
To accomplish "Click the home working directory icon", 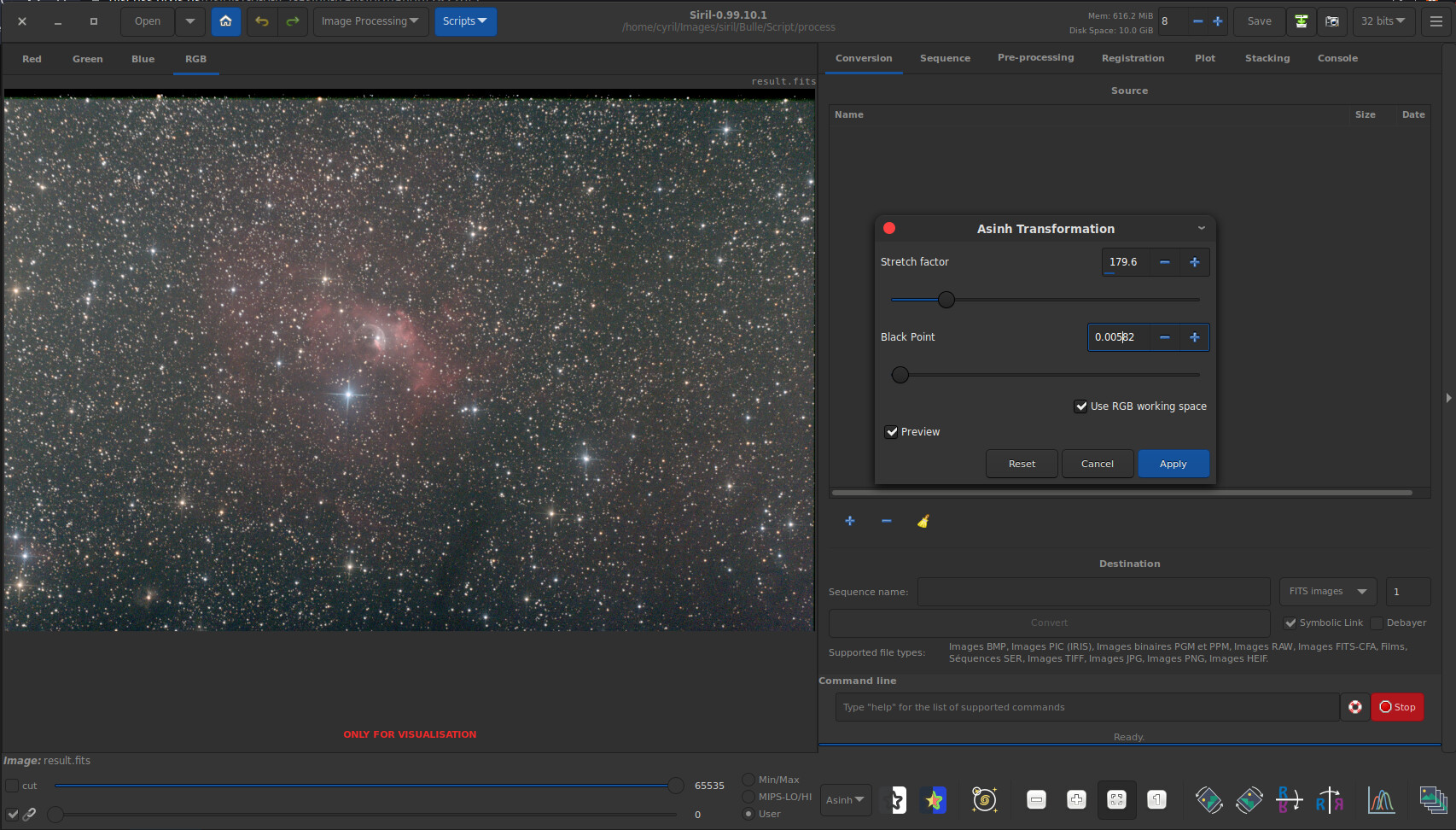I will pyautogui.click(x=225, y=21).
